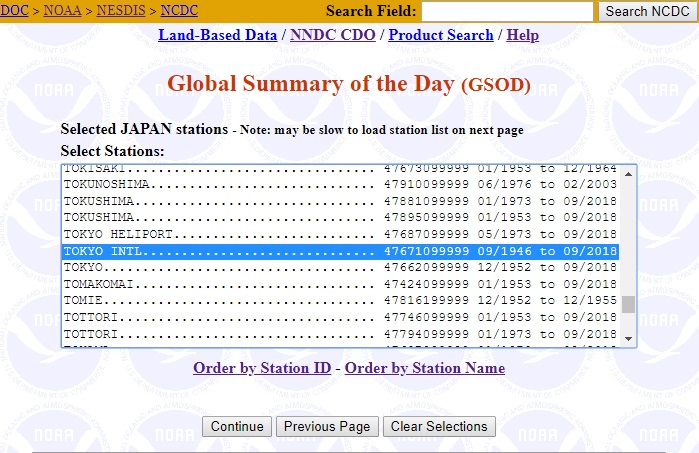This screenshot has height=453, width=699.
Task: Click the Clear Selections button
Action: (x=439, y=427)
